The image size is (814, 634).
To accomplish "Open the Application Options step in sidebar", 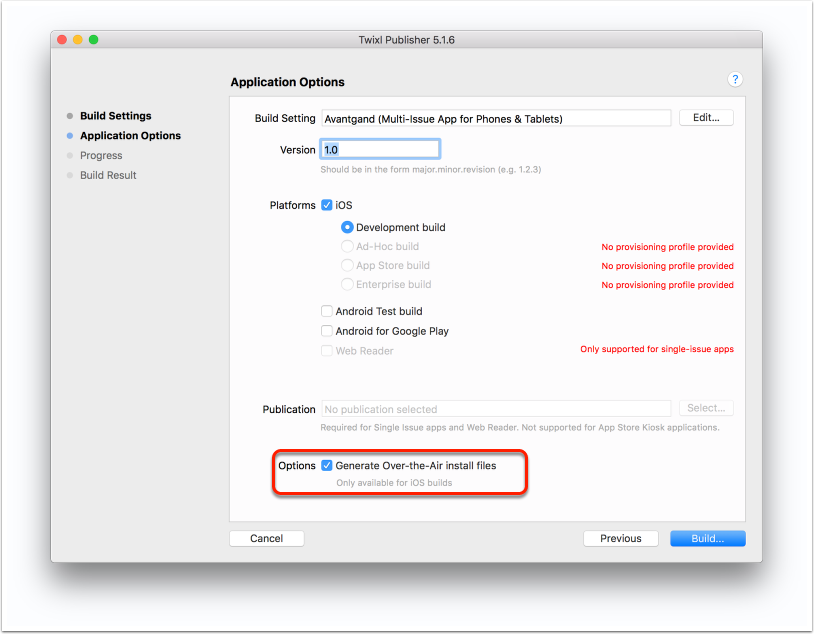I will (130, 136).
